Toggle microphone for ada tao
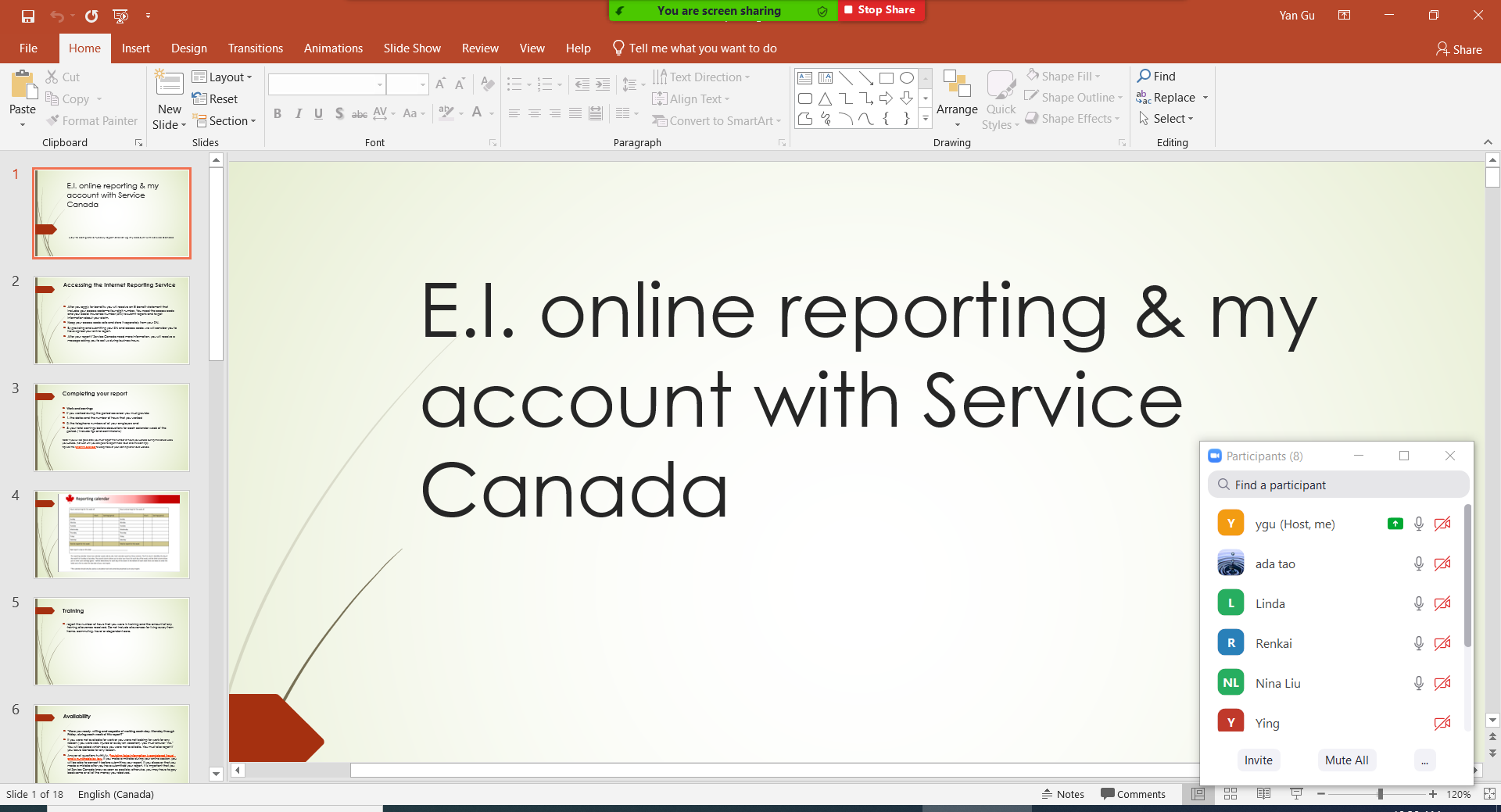This screenshot has width=1501, height=812. point(1418,563)
